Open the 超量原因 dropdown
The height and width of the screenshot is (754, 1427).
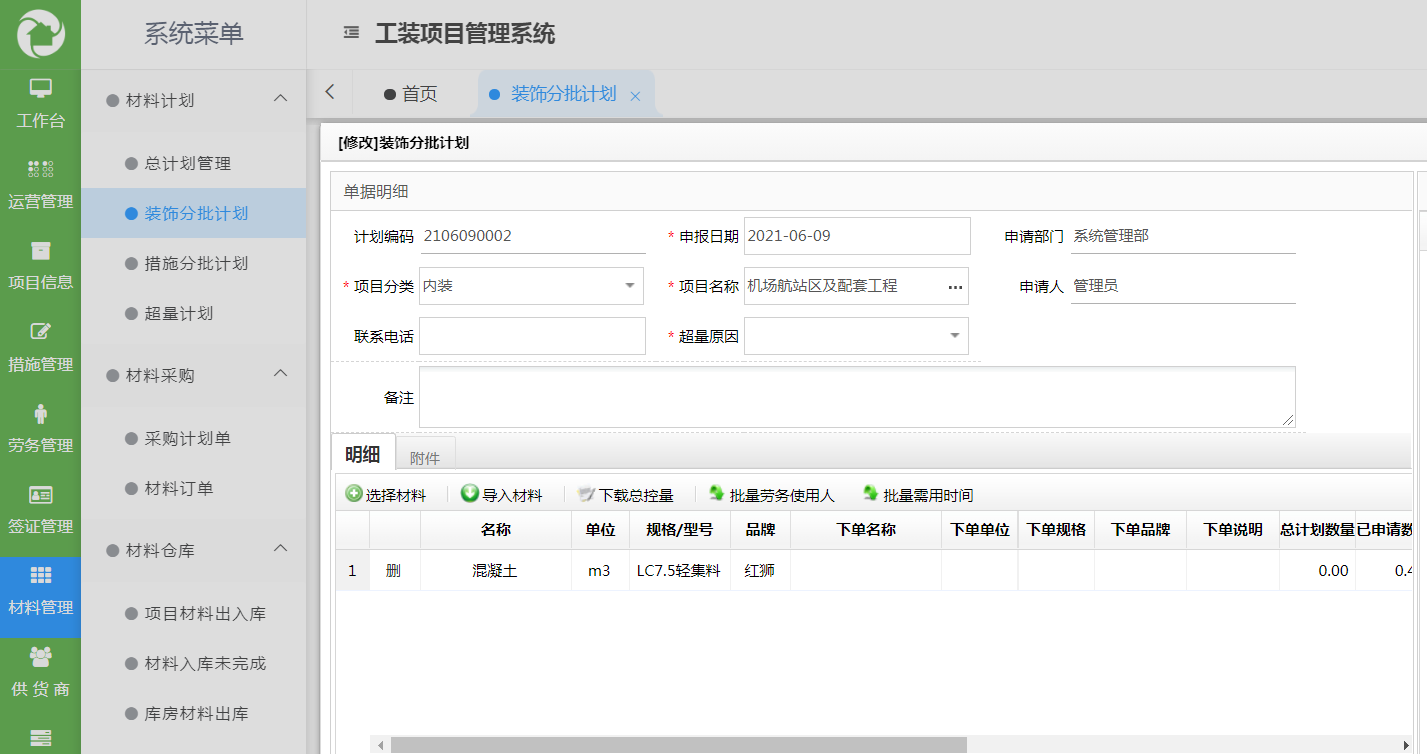click(x=955, y=335)
